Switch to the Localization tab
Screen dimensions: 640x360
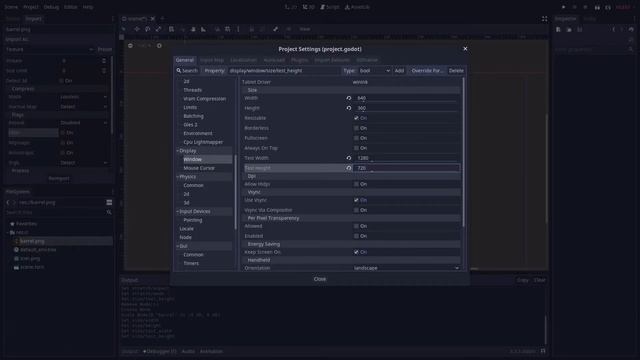click(243, 60)
